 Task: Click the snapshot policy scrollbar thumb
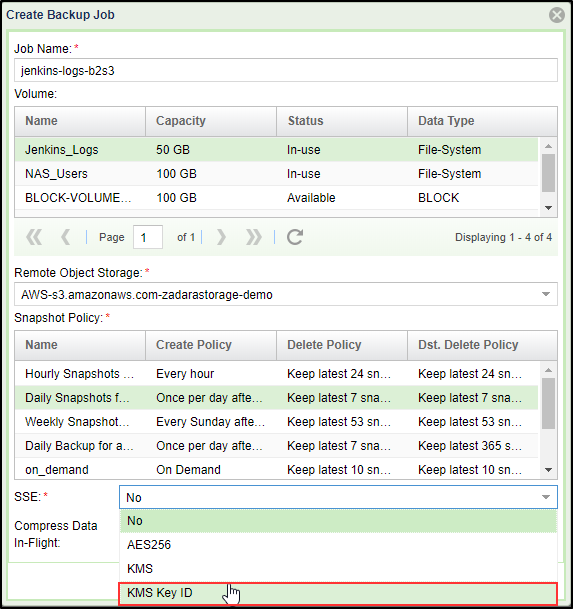tap(548, 404)
